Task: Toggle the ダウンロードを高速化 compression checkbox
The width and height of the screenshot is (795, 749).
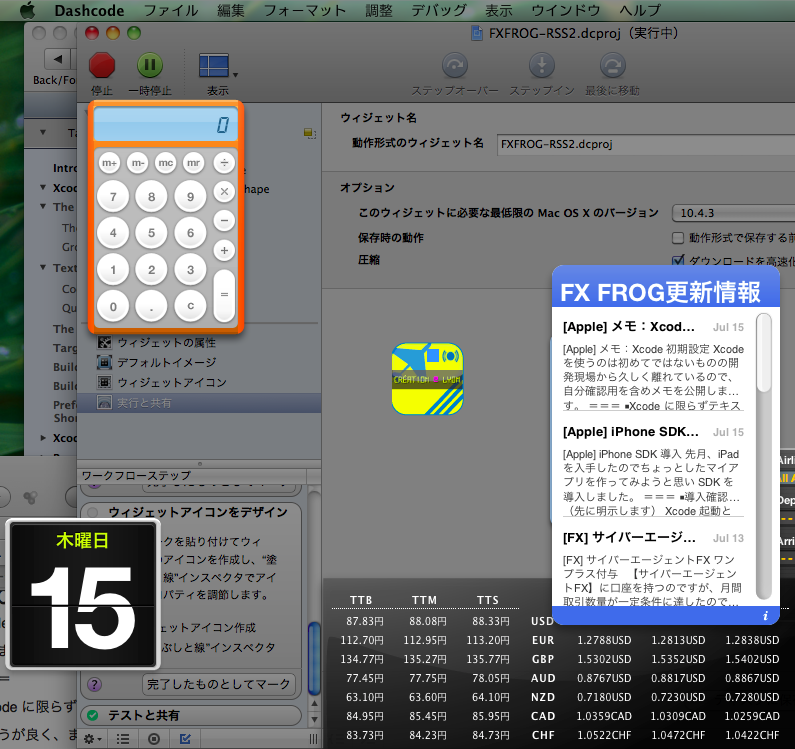Action: [678, 260]
